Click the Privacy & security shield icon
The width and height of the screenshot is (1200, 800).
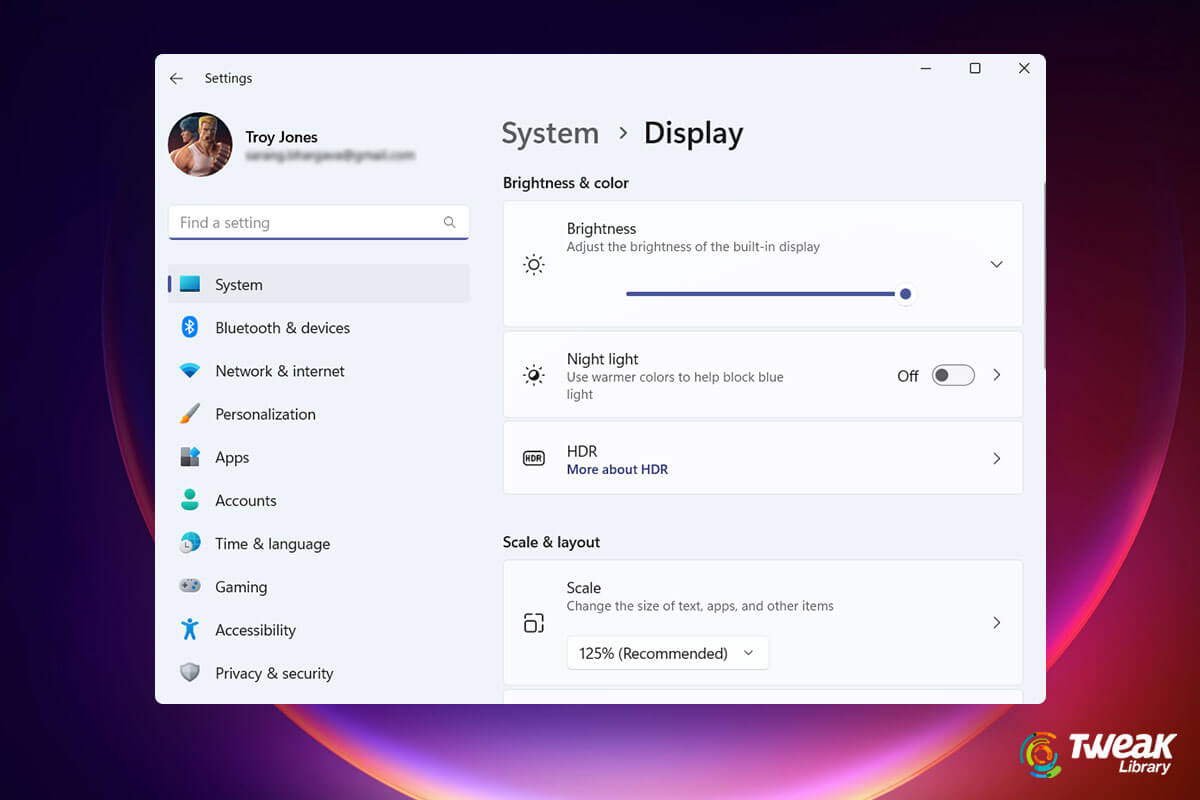coord(190,673)
